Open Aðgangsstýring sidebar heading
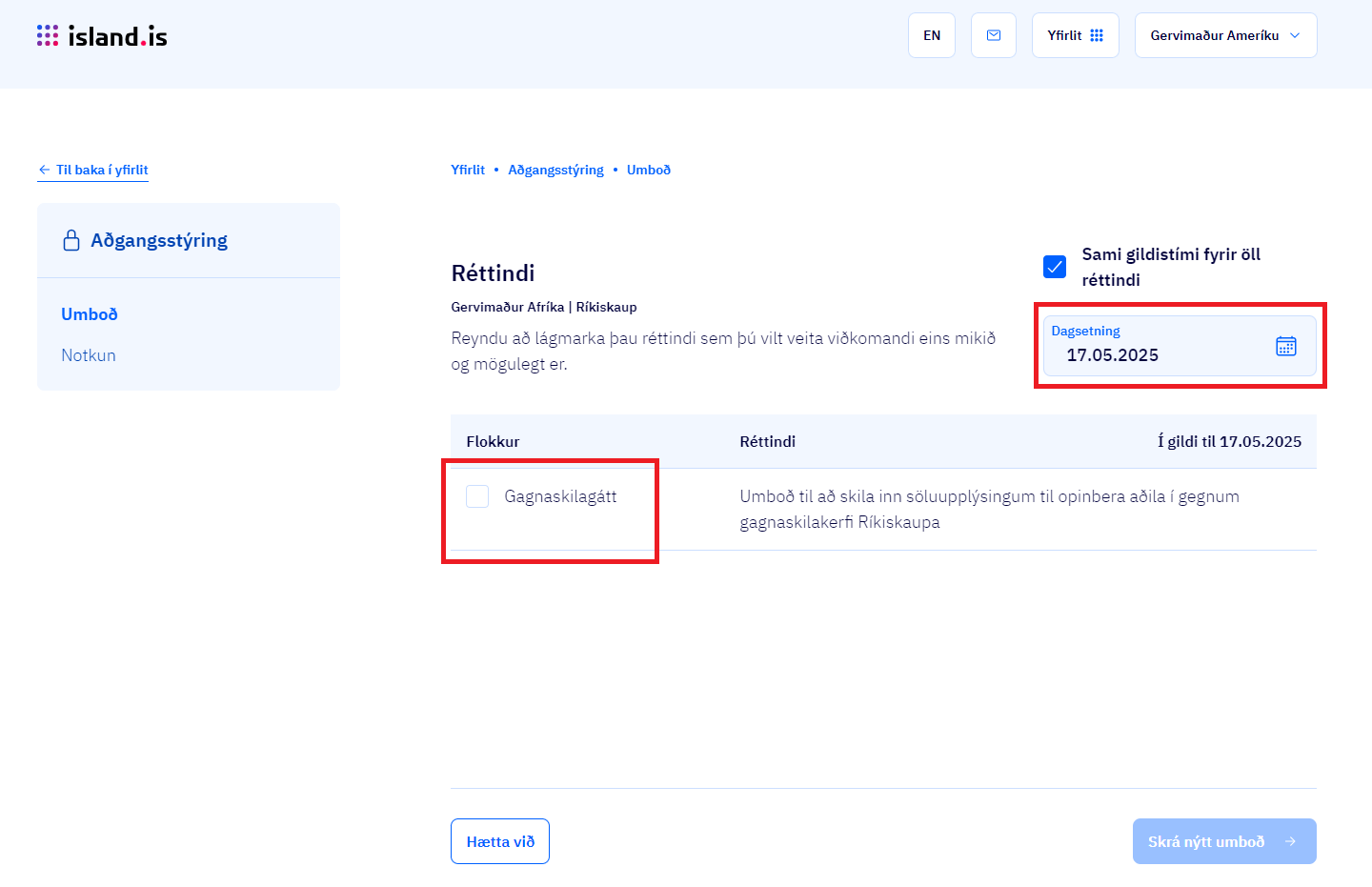 pyautogui.click(x=159, y=240)
